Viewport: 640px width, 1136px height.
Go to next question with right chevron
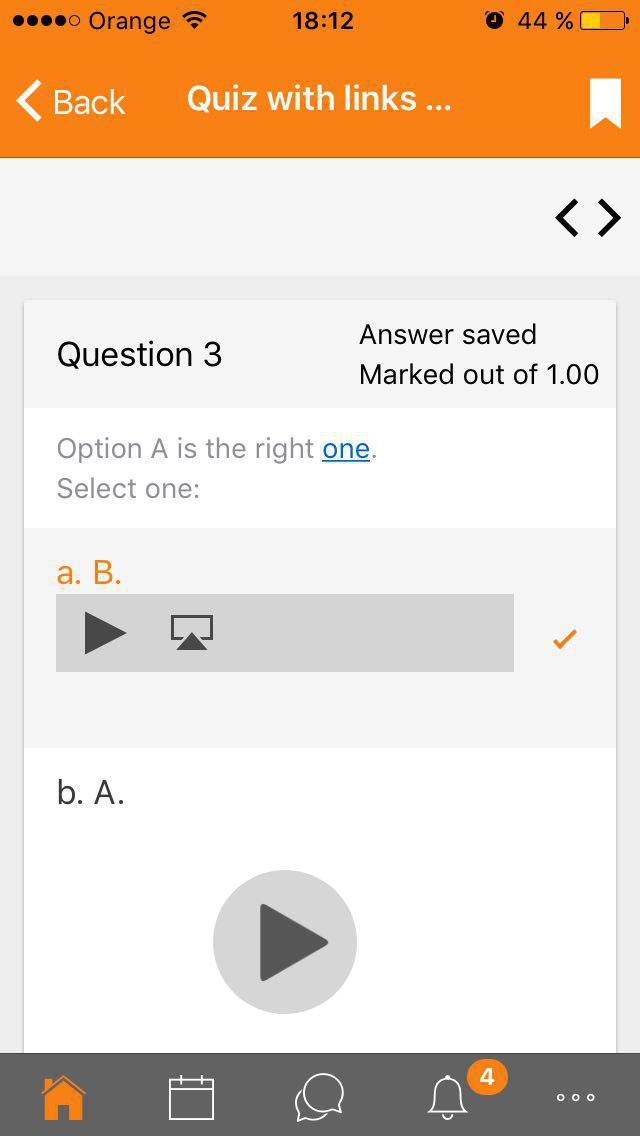(x=610, y=218)
